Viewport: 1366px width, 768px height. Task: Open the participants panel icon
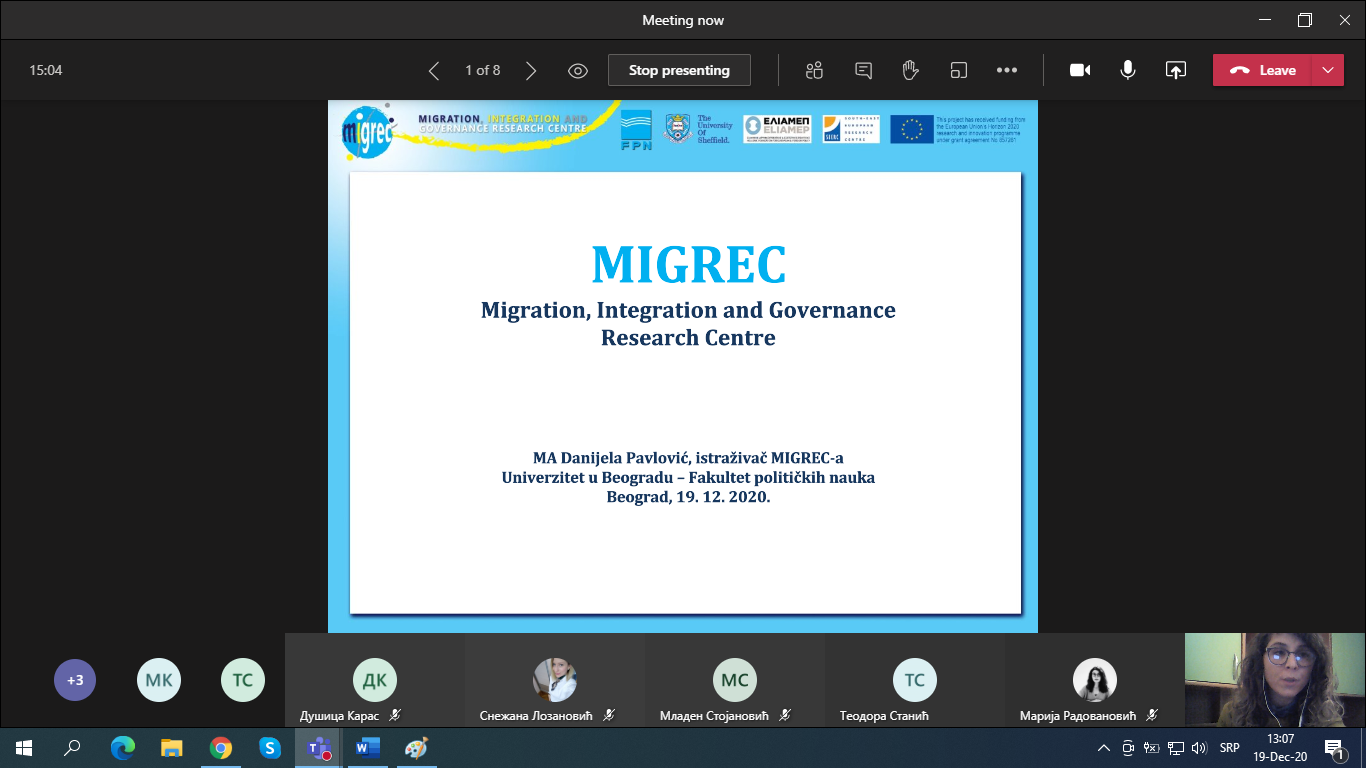814,70
